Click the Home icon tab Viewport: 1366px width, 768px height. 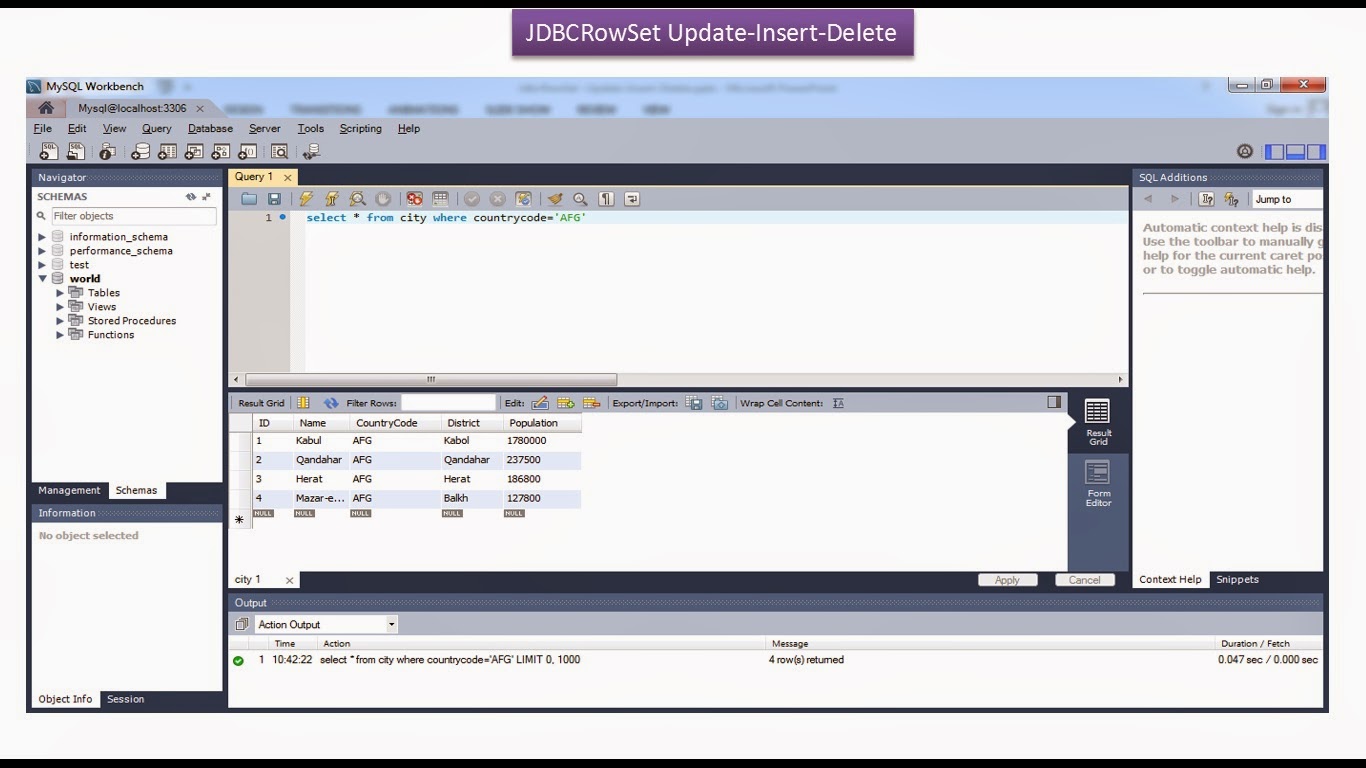click(46, 108)
